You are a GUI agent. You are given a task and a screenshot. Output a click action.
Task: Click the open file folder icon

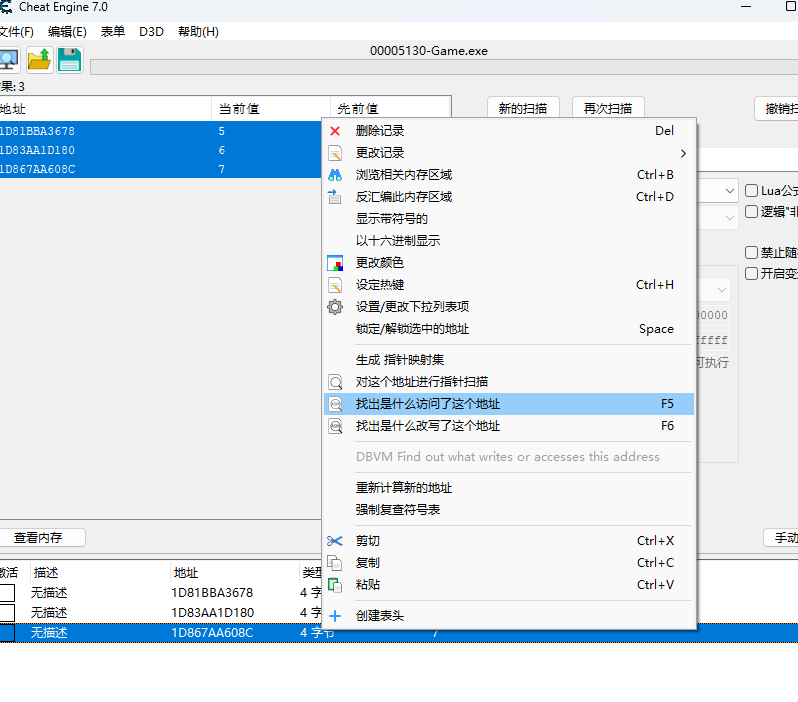39,60
